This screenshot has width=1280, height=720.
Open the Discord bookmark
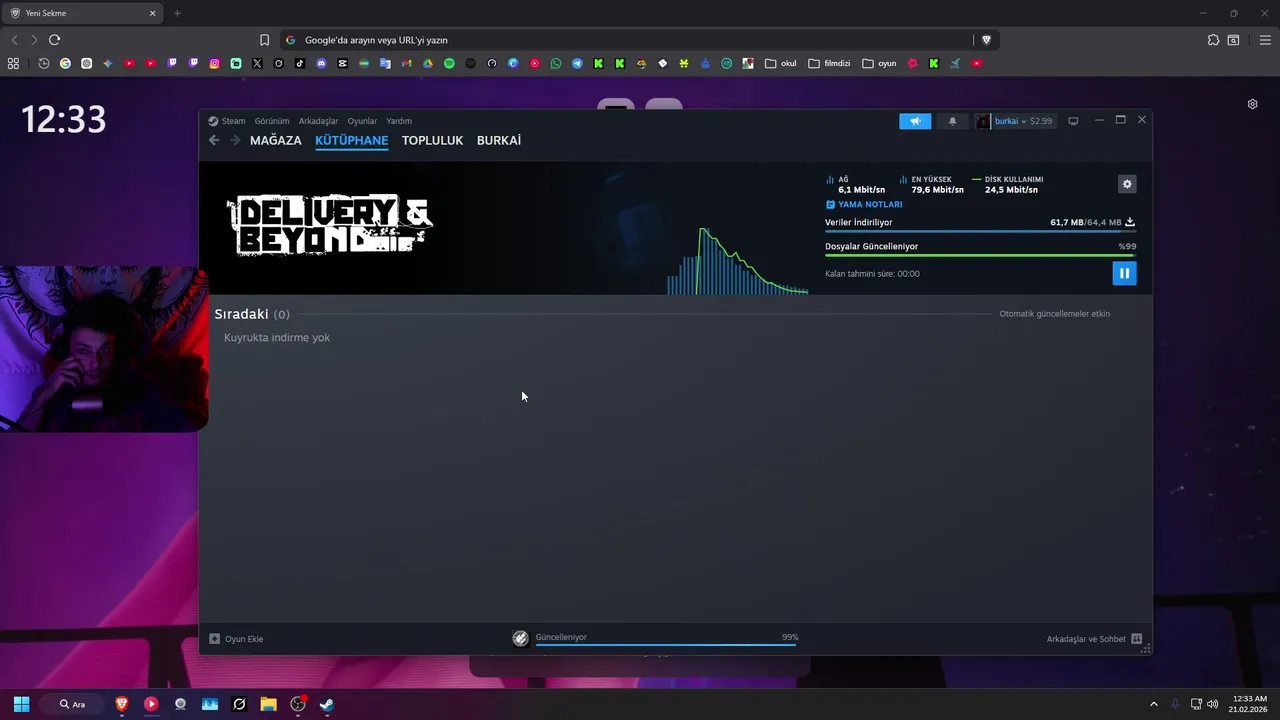click(321, 63)
